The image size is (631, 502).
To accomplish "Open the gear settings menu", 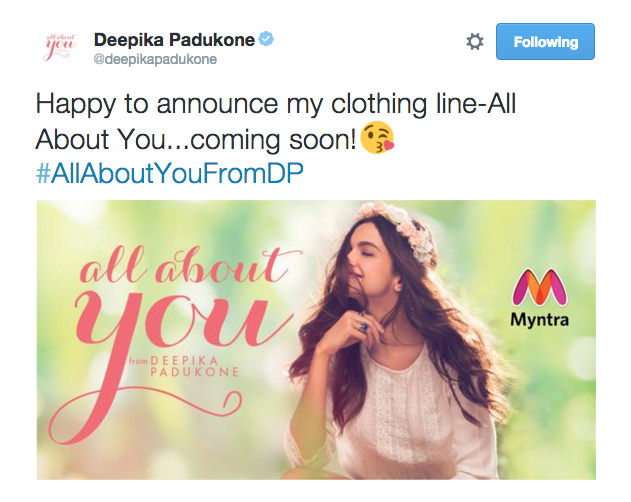I will (475, 42).
